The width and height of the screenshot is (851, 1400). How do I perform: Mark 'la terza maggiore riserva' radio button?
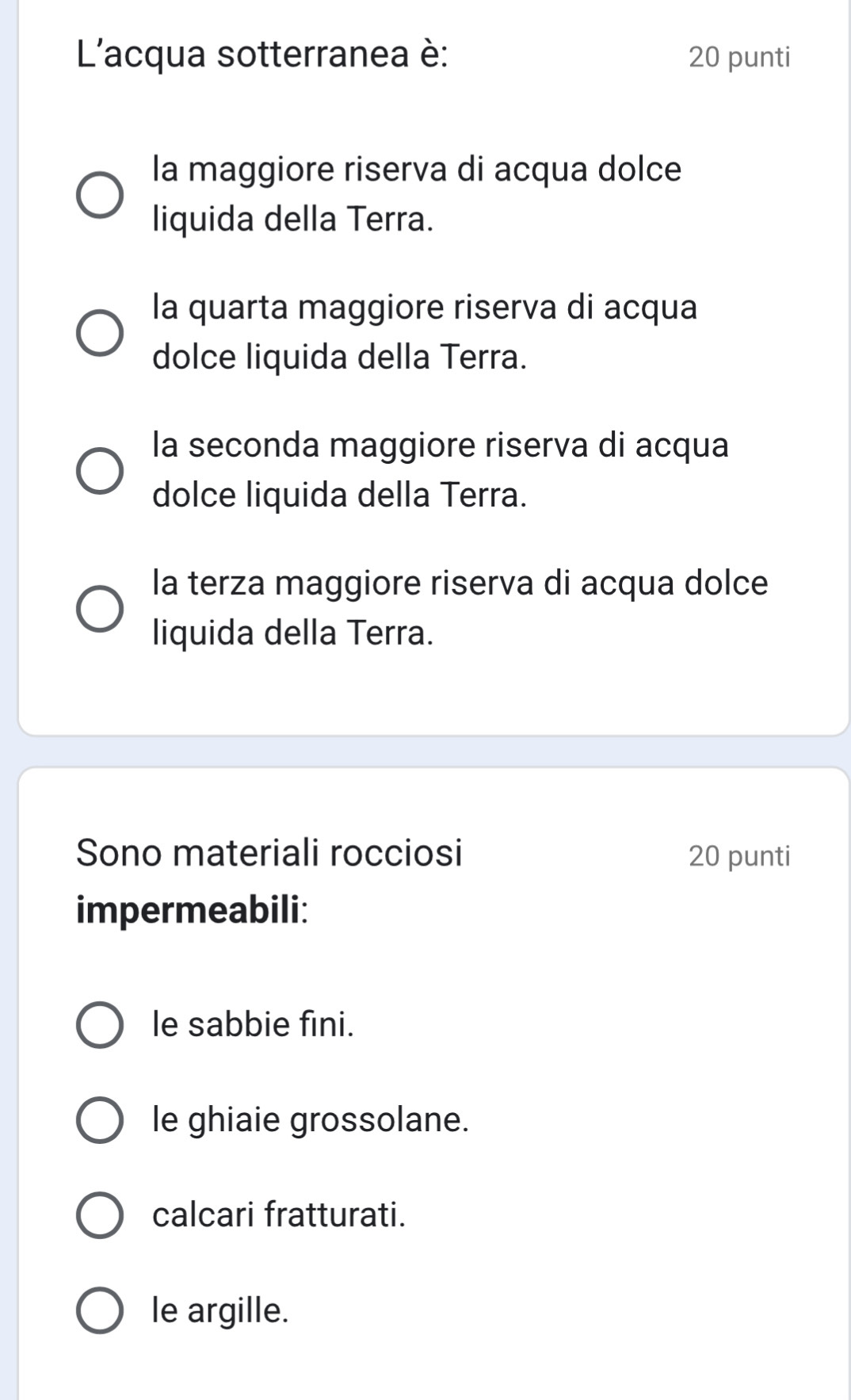tap(100, 609)
